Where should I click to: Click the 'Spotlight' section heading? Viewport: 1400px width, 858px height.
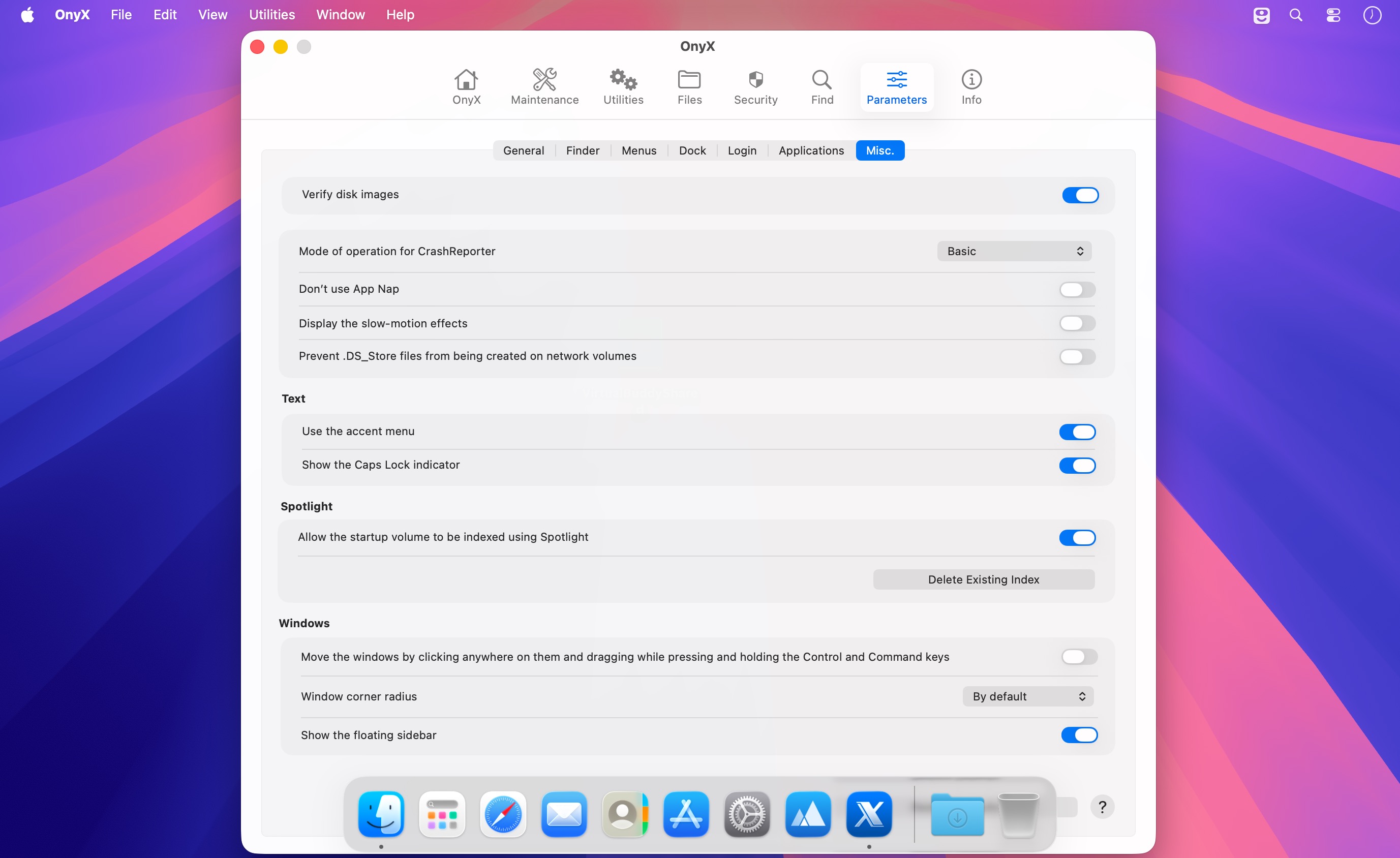pyautogui.click(x=306, y=506)
